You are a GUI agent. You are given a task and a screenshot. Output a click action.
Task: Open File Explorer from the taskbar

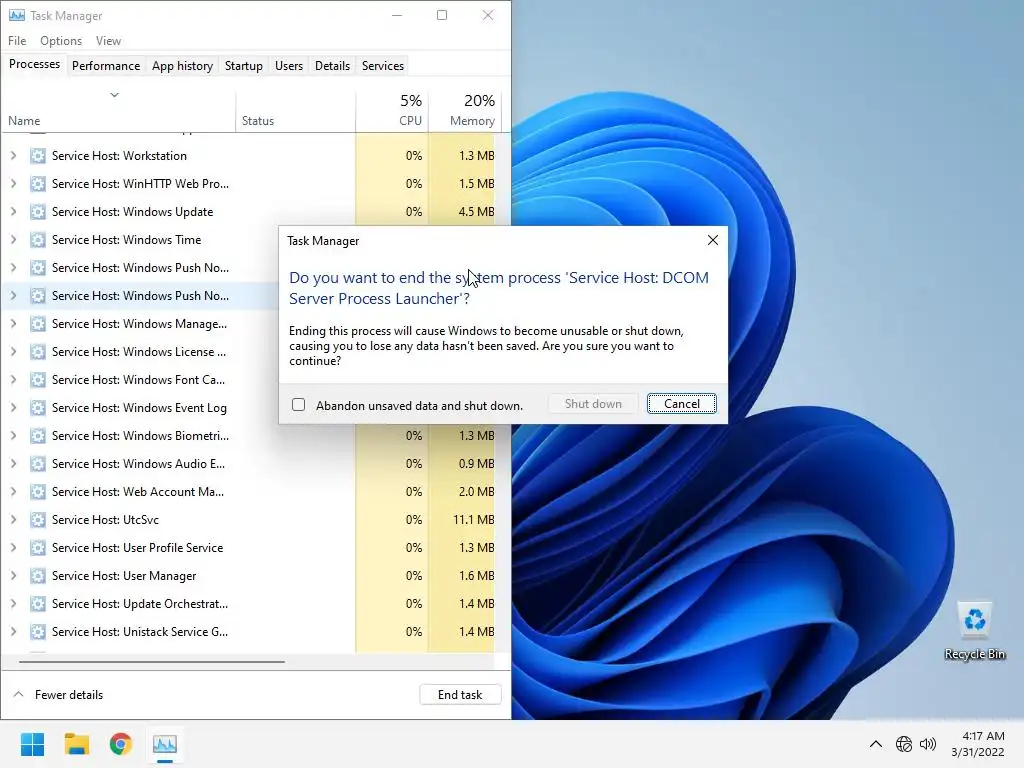pos(76,744)
